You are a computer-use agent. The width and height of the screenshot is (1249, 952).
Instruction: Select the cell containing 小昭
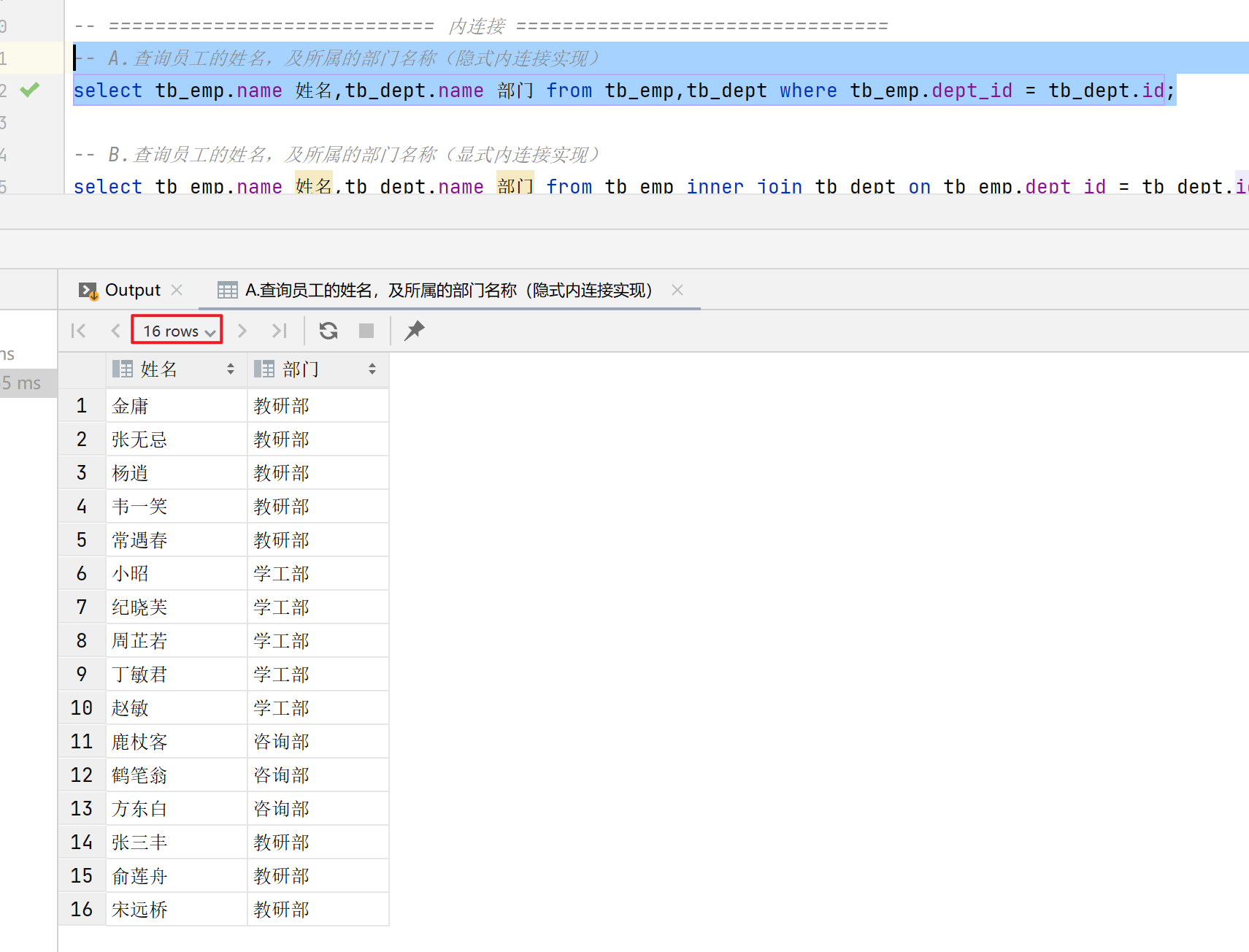coord(177,574)
